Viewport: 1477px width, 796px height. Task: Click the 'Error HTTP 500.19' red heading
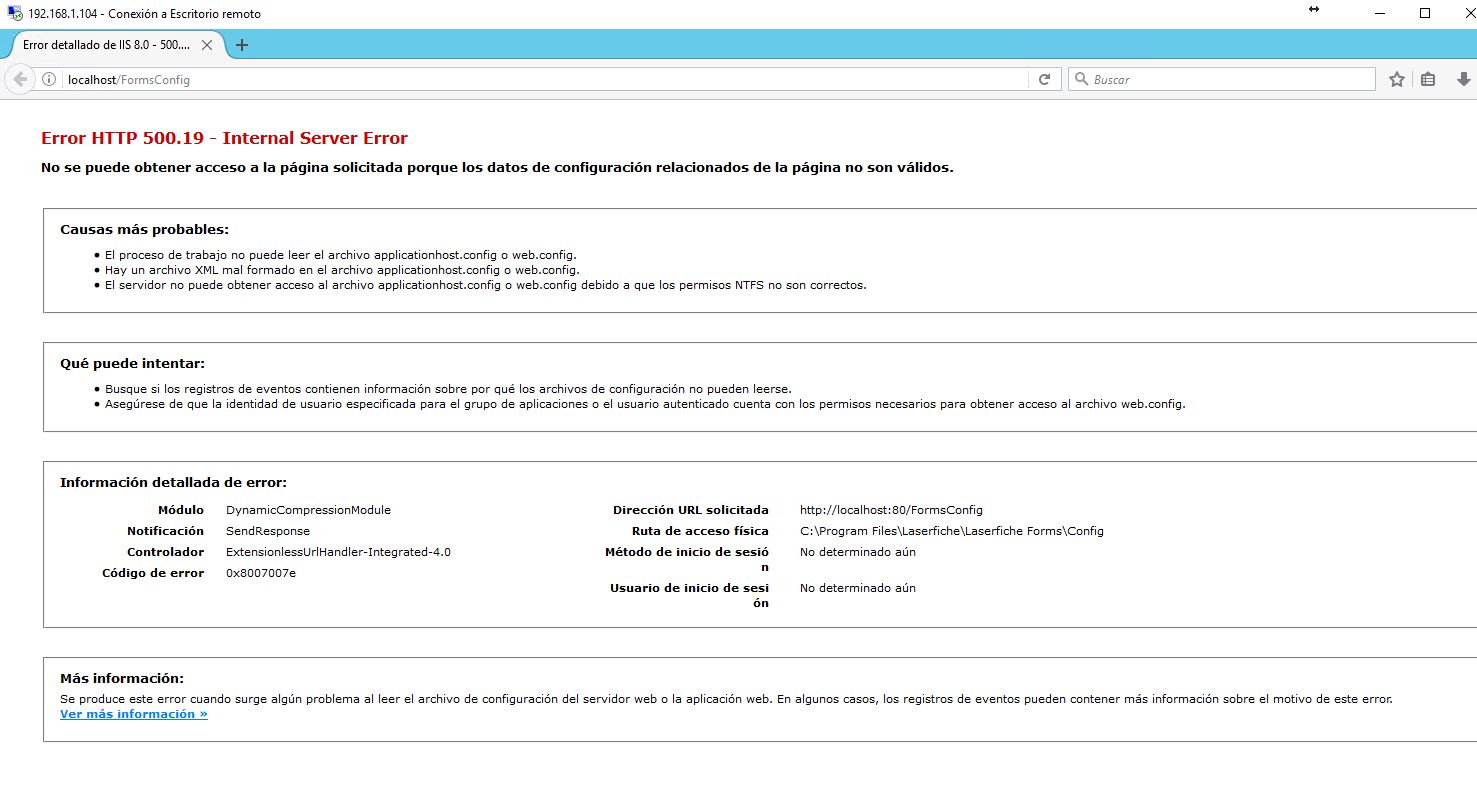click(224, 138)
